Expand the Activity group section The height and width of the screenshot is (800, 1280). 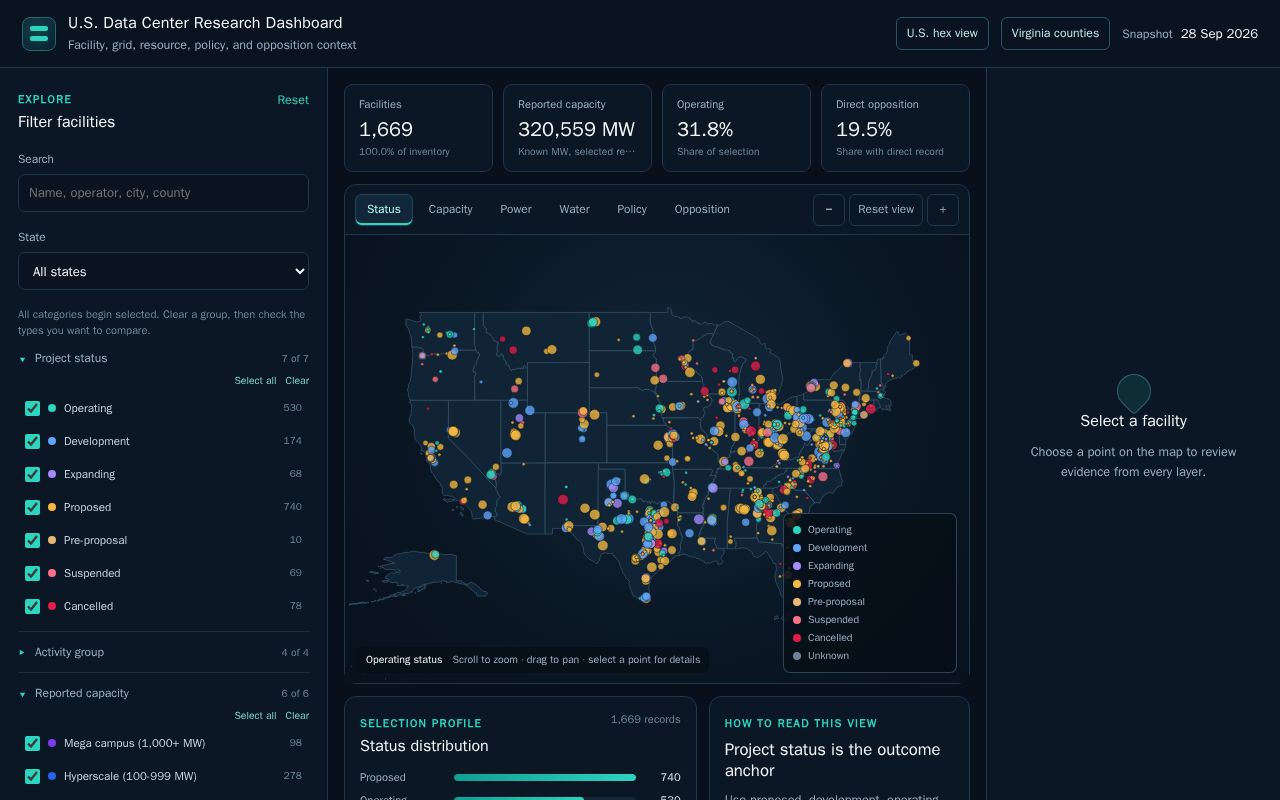coord(163,652)
